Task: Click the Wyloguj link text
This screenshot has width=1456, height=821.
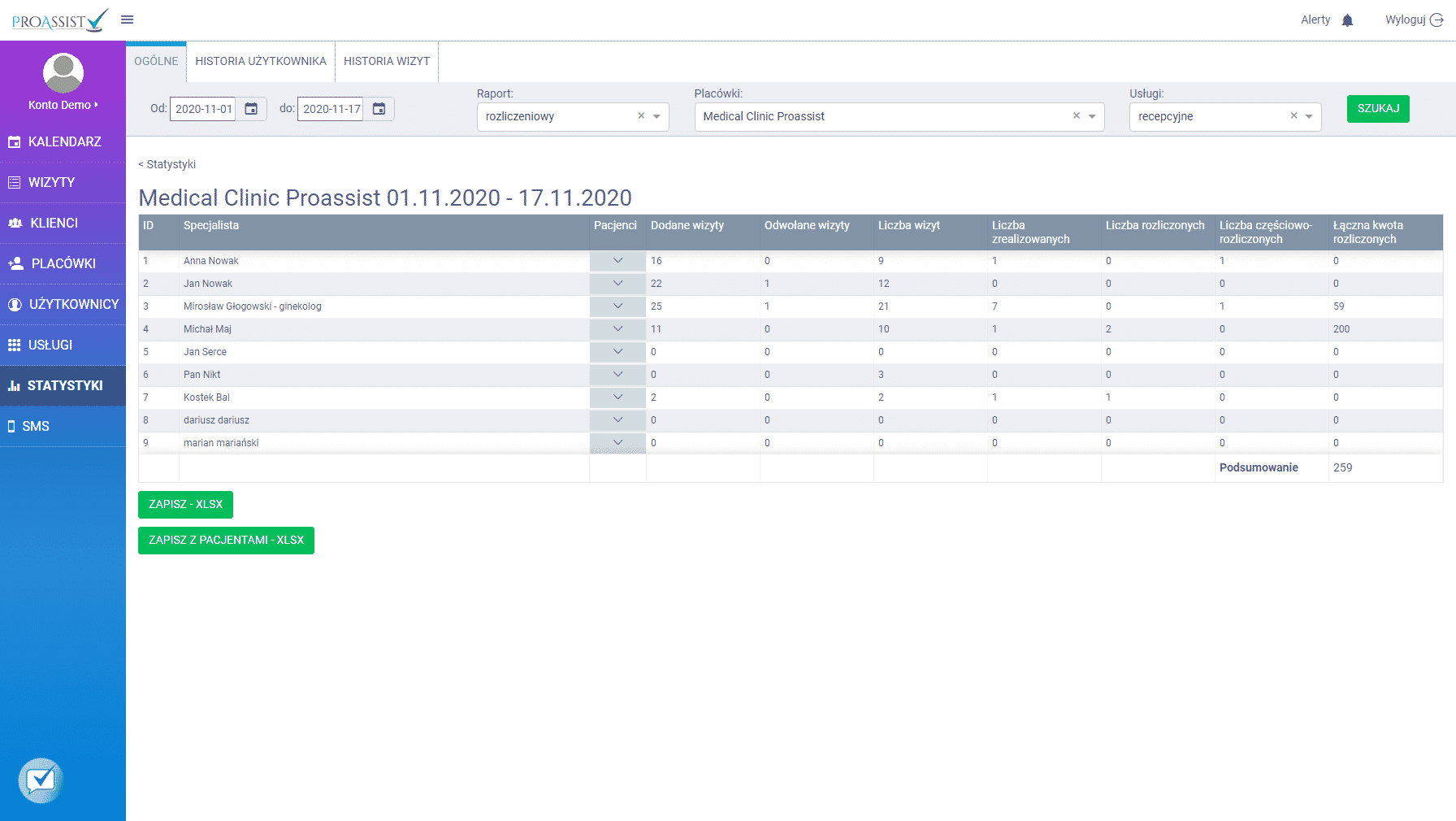Action: pyautogui.click(x=1406, y=20)
